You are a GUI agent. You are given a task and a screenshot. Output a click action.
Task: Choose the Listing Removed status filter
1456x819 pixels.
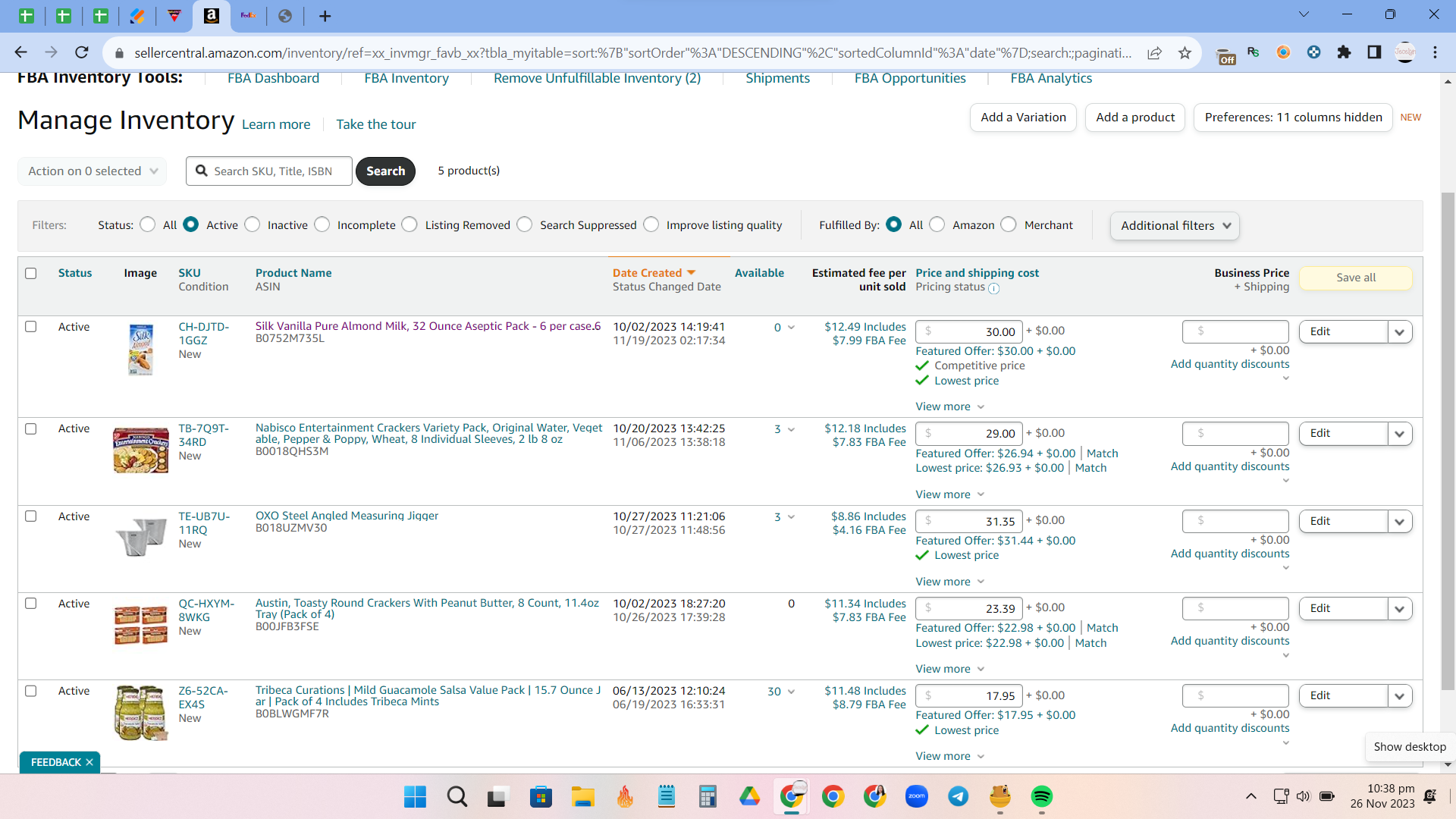[409, 224]
